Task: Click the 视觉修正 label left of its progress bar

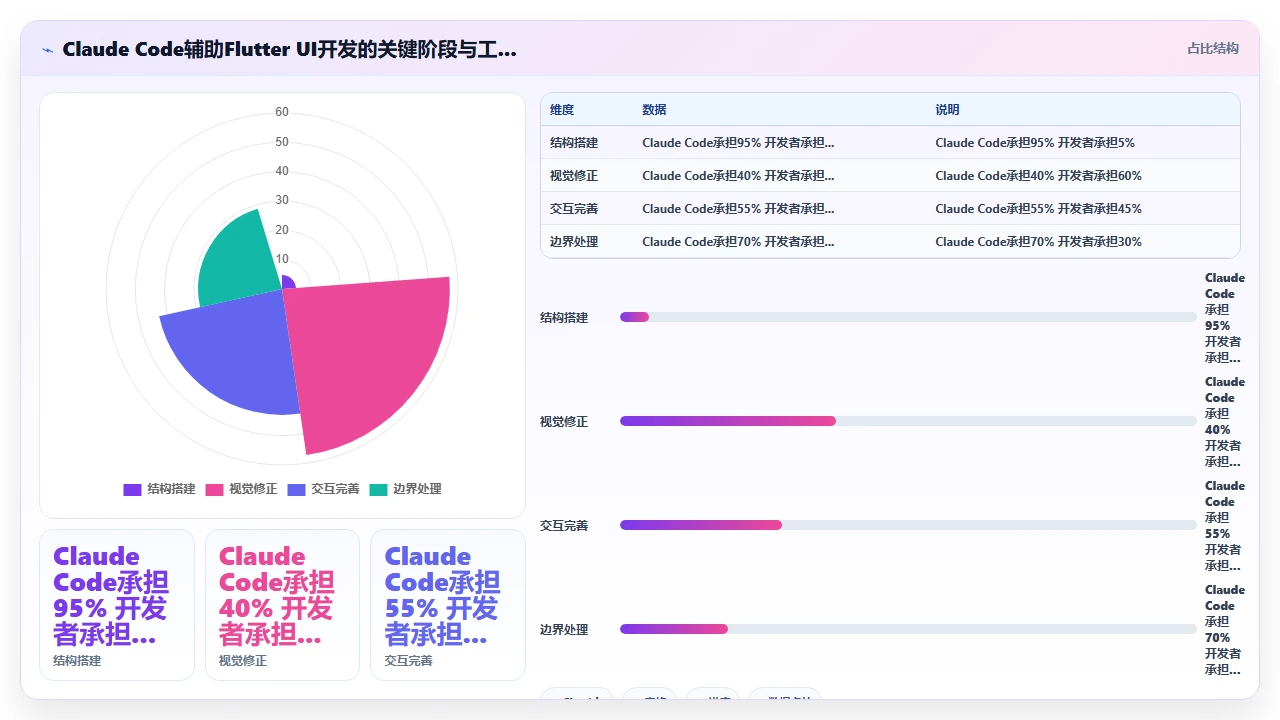Action: click(x=564, y=422)
